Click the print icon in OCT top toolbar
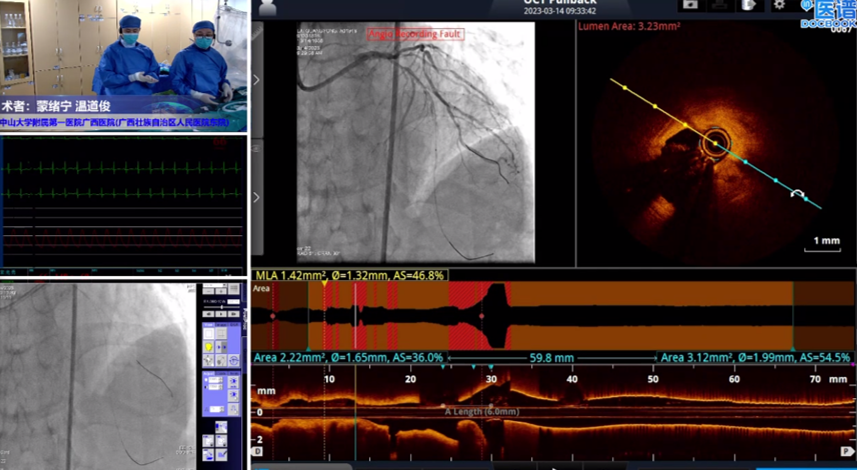The height and width of the screenshot is (470, 857). tap(720, 5)
